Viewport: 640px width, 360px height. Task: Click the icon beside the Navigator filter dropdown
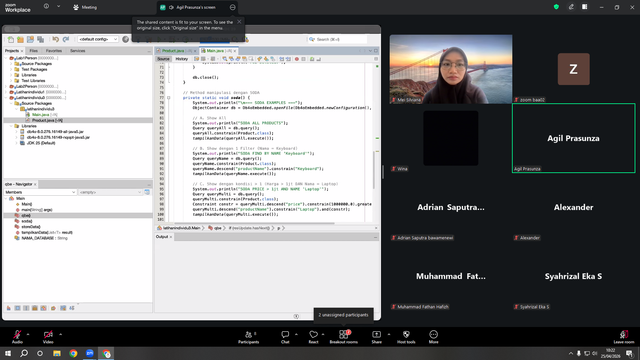pos(147,192)
